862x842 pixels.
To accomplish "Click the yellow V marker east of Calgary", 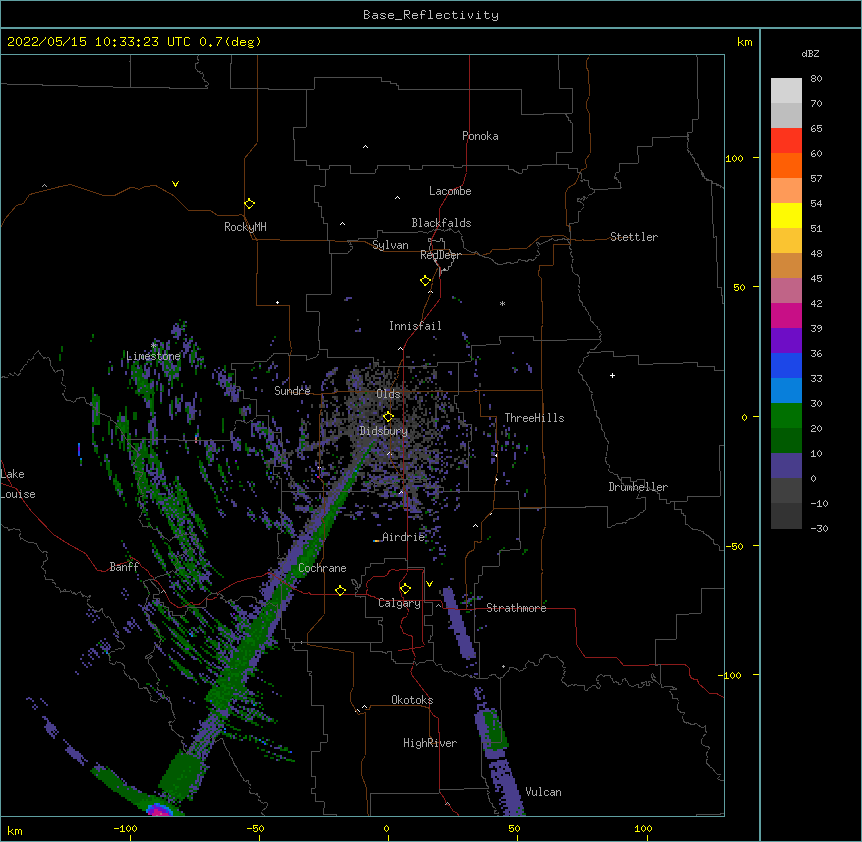I will tap(429, 584).
